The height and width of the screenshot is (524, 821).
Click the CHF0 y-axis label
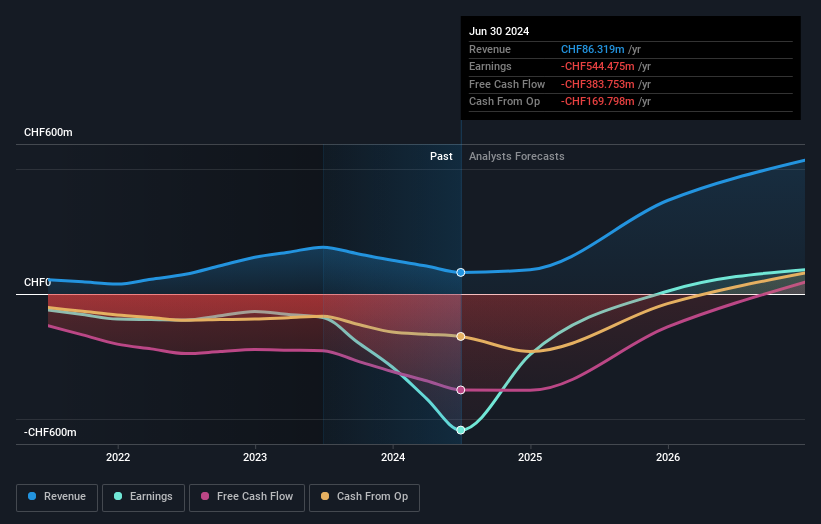click(x=37, y=282)
